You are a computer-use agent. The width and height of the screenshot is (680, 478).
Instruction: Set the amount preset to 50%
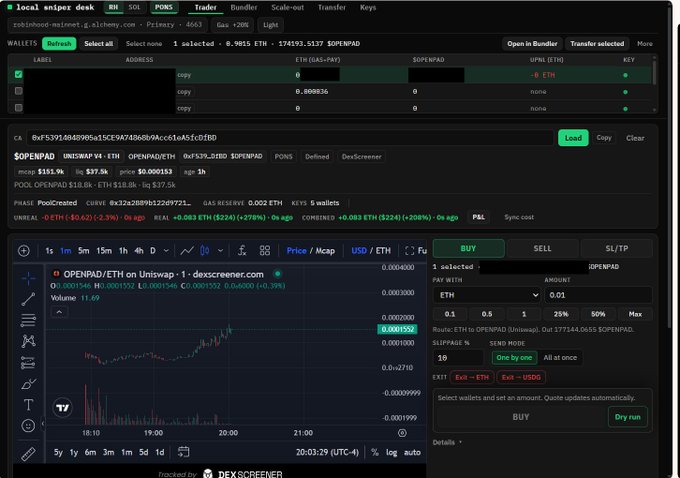point(598,314)
